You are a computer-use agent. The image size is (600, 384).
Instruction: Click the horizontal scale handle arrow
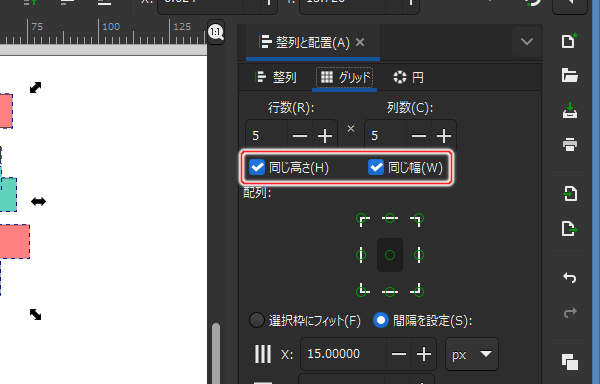[38, 201]
